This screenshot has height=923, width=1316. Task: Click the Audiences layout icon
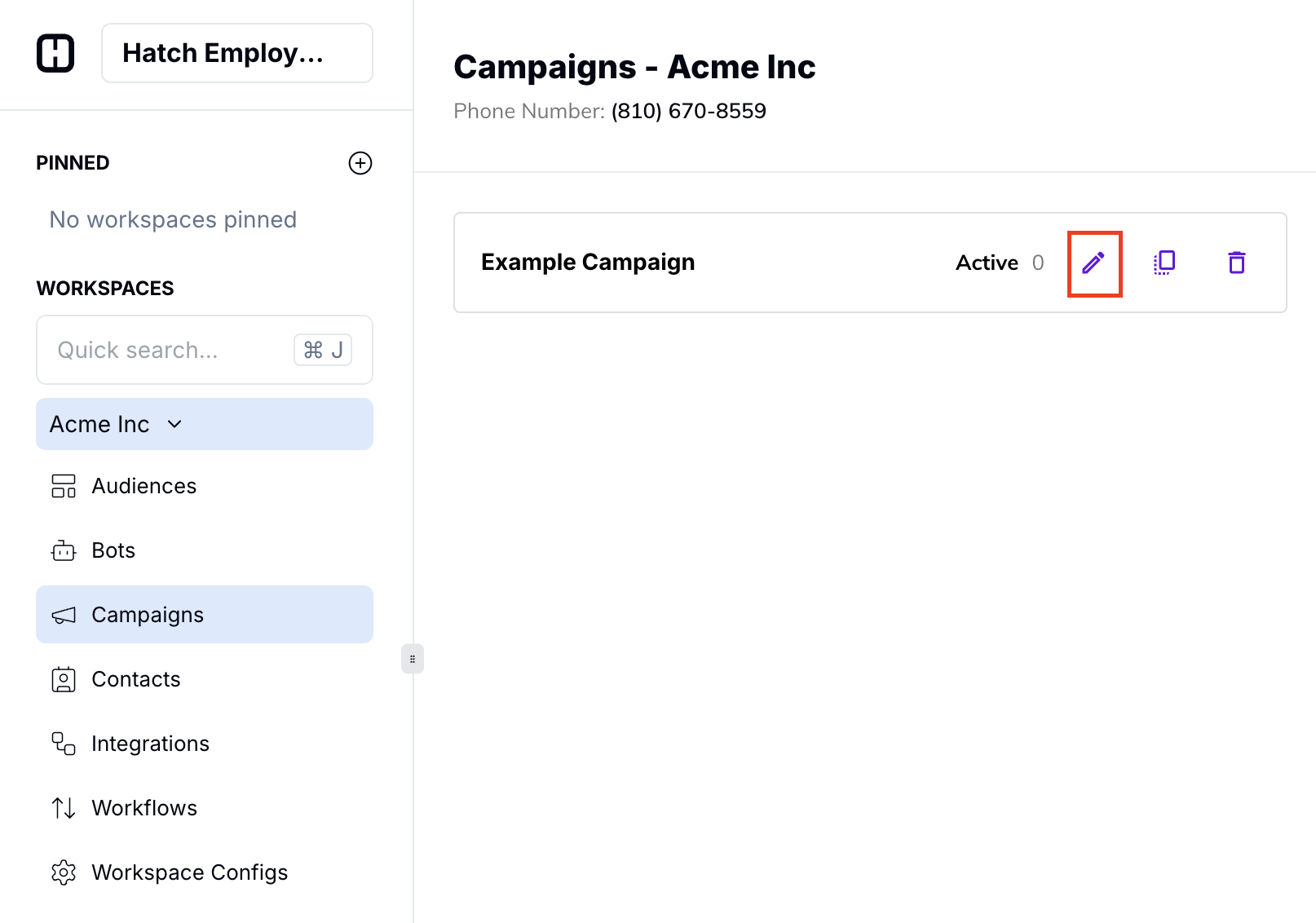pyautogui.click(x=64, y=486)
